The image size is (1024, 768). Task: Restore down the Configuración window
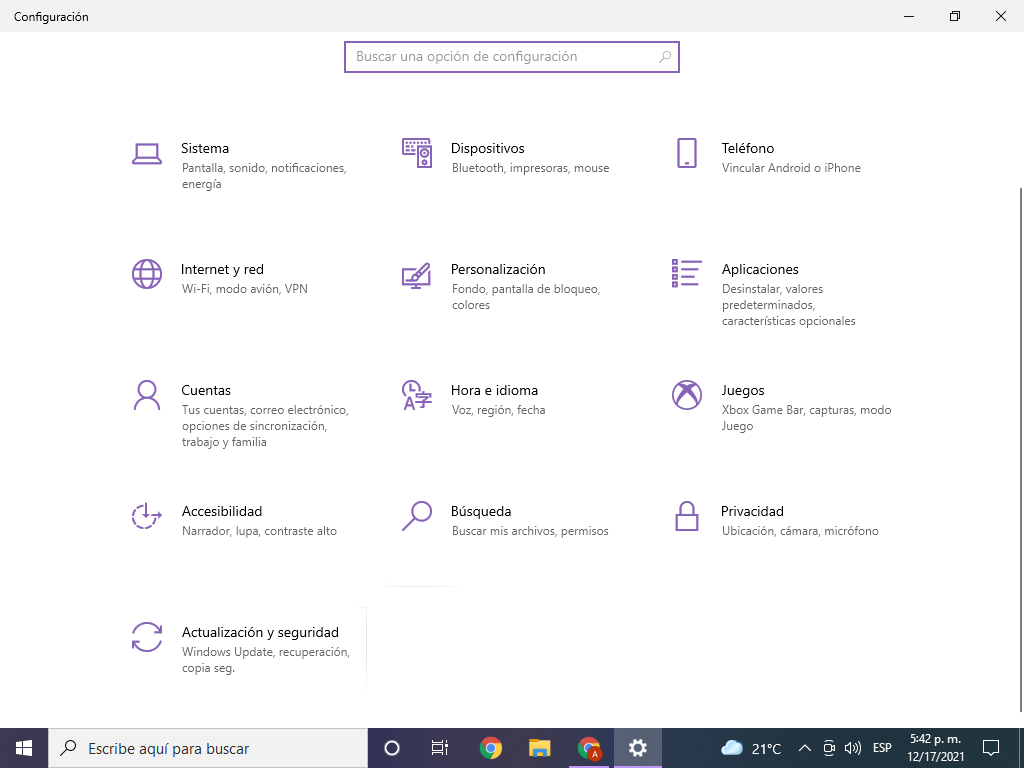[955, 16]
